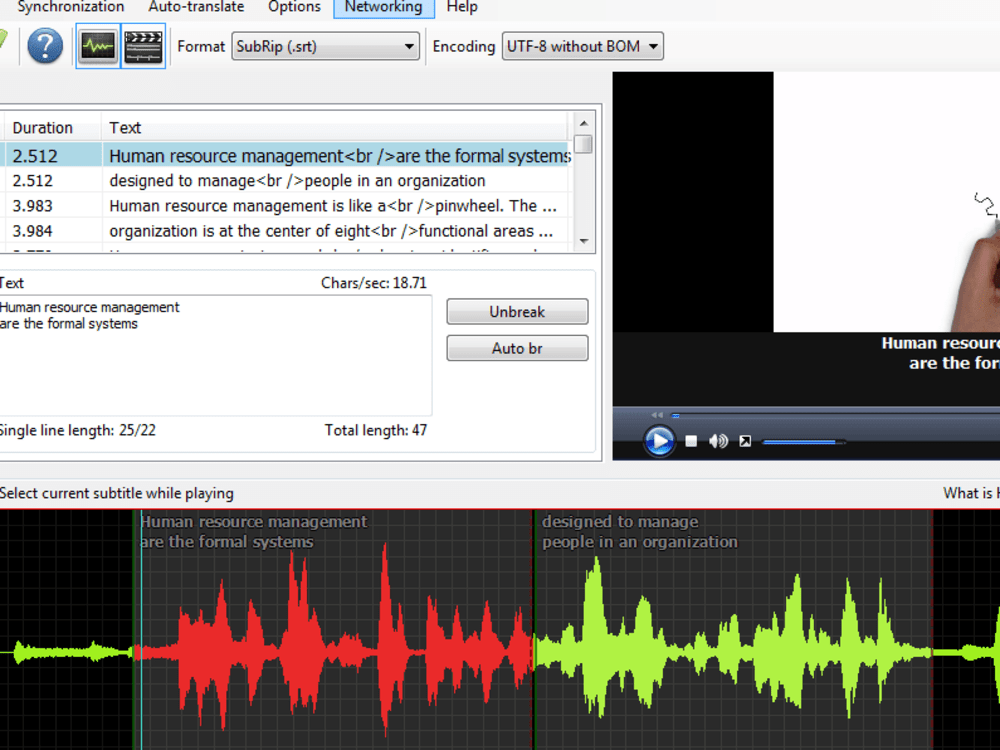Screen dimensions: 1000x750
Task: Click the 'Select current subtitle while playing' label
Action: [x=117, y=493]
